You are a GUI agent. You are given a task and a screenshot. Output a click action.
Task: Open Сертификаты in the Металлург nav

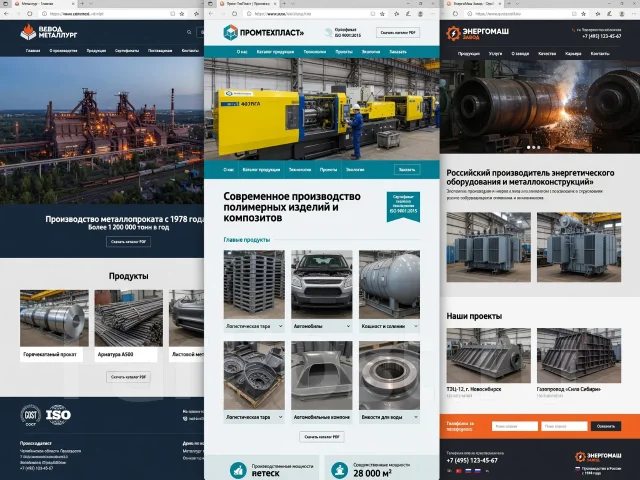(127, 51)
